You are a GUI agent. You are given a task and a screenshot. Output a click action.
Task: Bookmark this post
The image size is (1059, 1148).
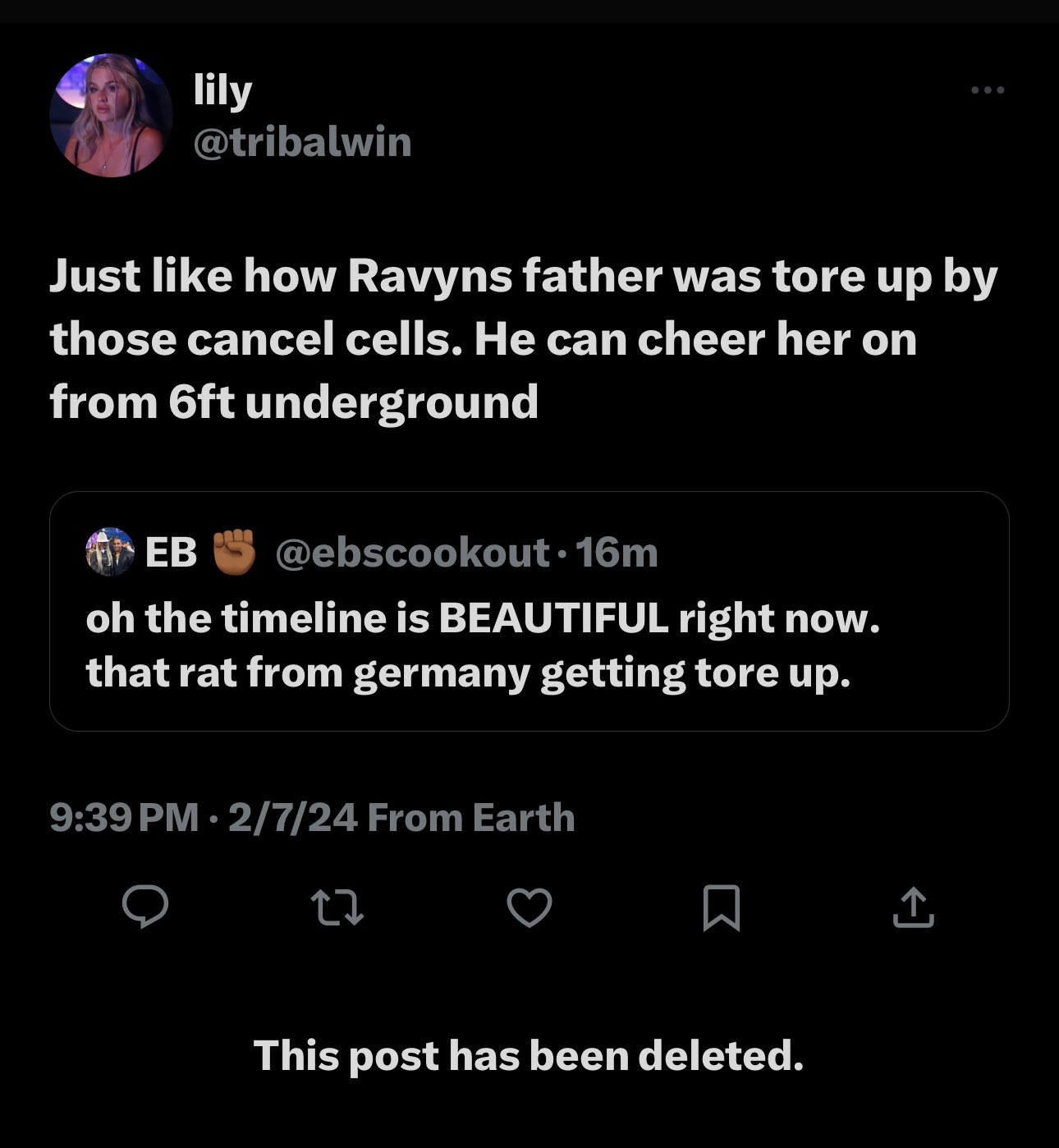(x=722, y=908)
